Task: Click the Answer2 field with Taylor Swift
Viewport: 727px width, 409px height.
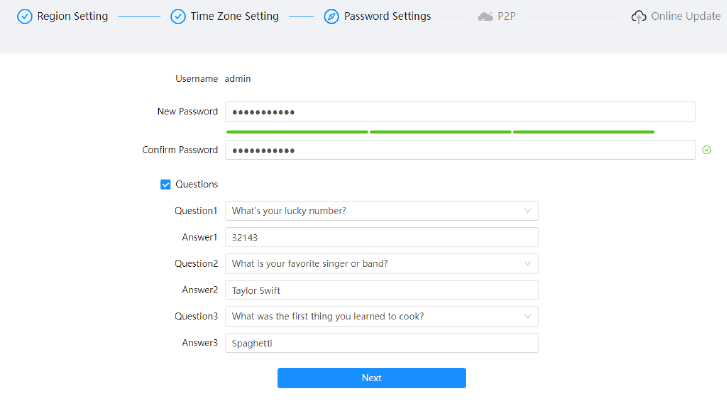Action: pyautogui.click(x=382, y=290)
